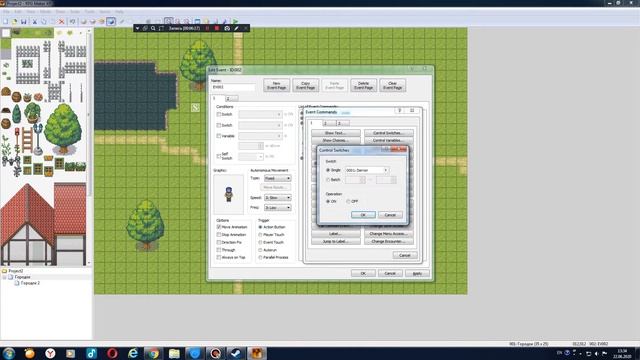Select Parallel Process trigger radio
This screenshot has height=360, width=640.
[x=260, y=257]
